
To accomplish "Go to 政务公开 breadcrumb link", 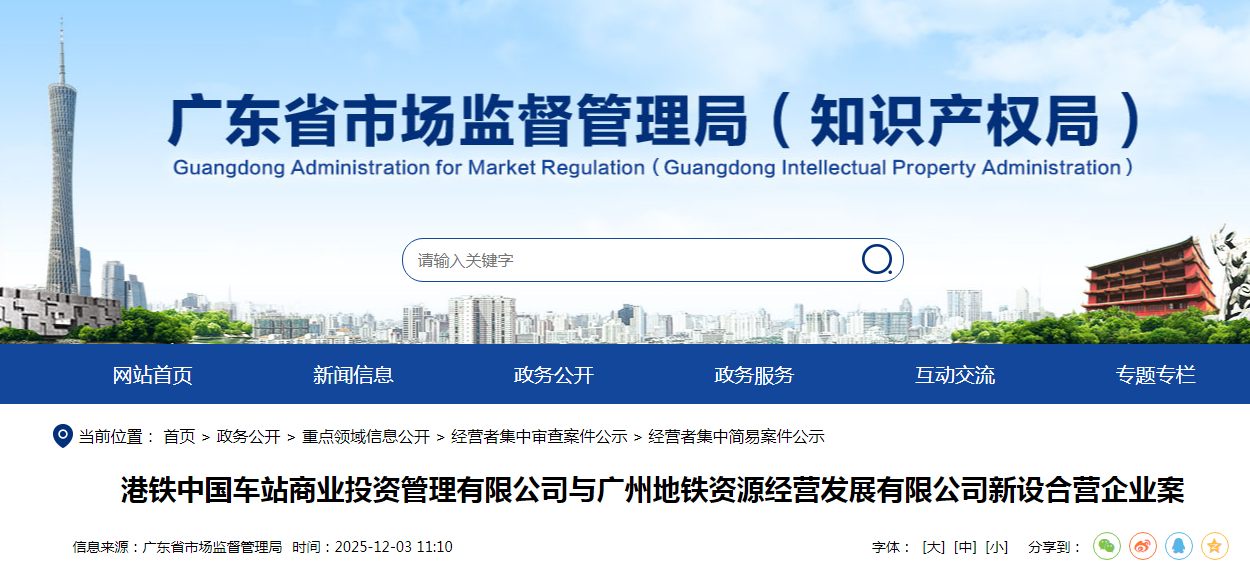I will pyautogui.click(x=249, y=437).
